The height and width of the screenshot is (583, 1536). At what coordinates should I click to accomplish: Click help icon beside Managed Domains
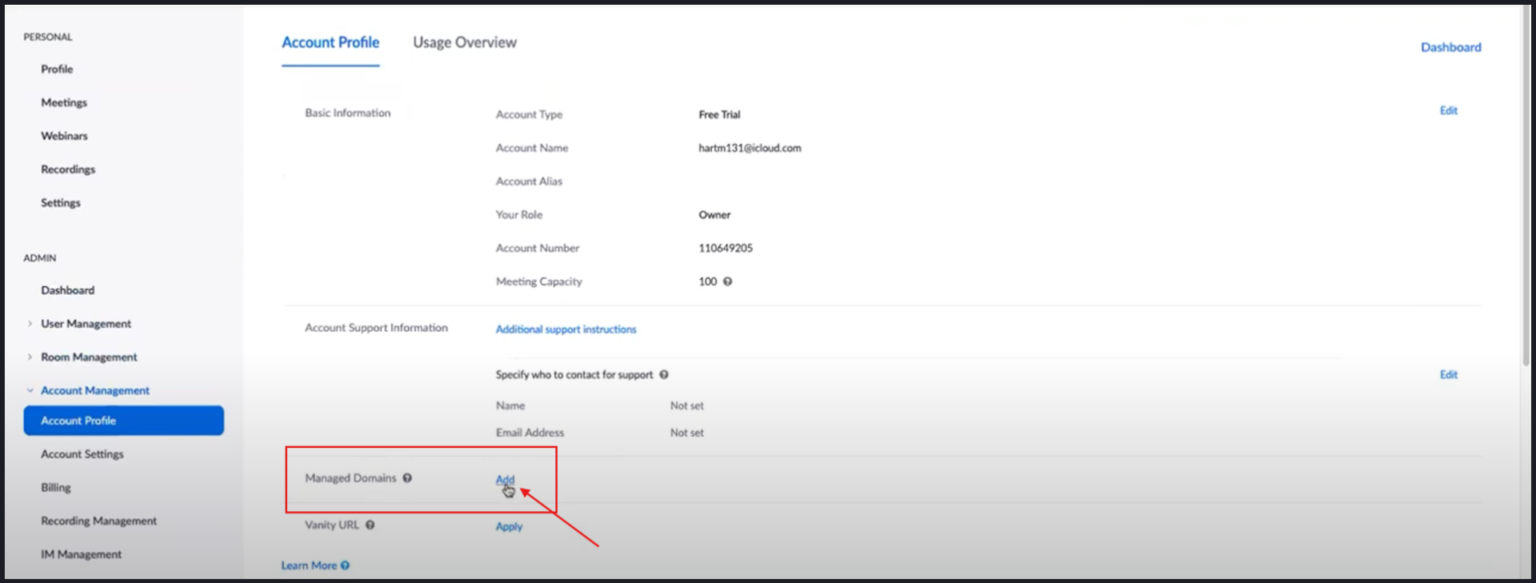[x=407, y=478]
